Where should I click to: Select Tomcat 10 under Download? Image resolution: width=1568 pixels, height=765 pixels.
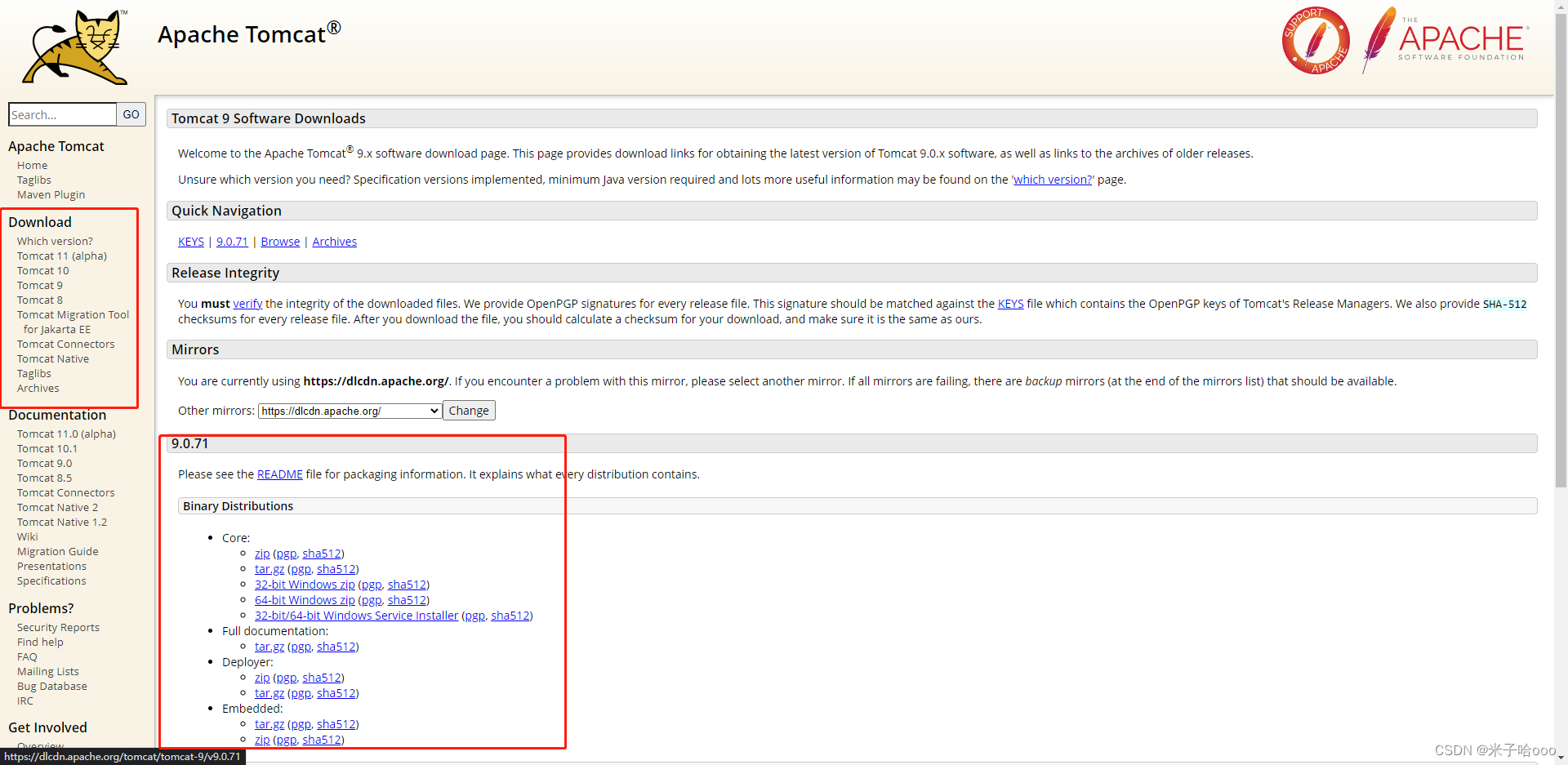tap(42, 270)
